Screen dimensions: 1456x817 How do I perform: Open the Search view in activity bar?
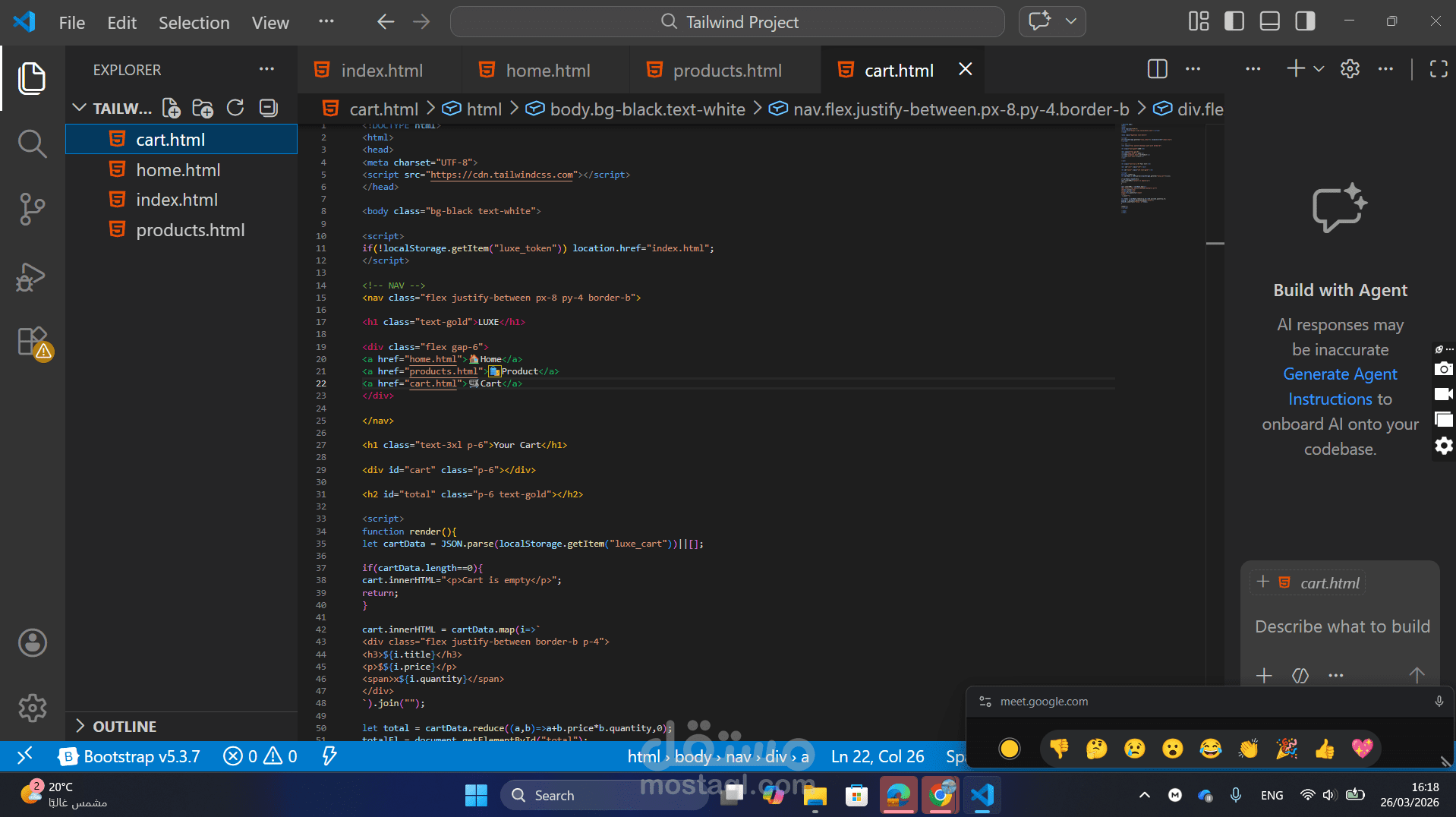(x=32, y=143)
